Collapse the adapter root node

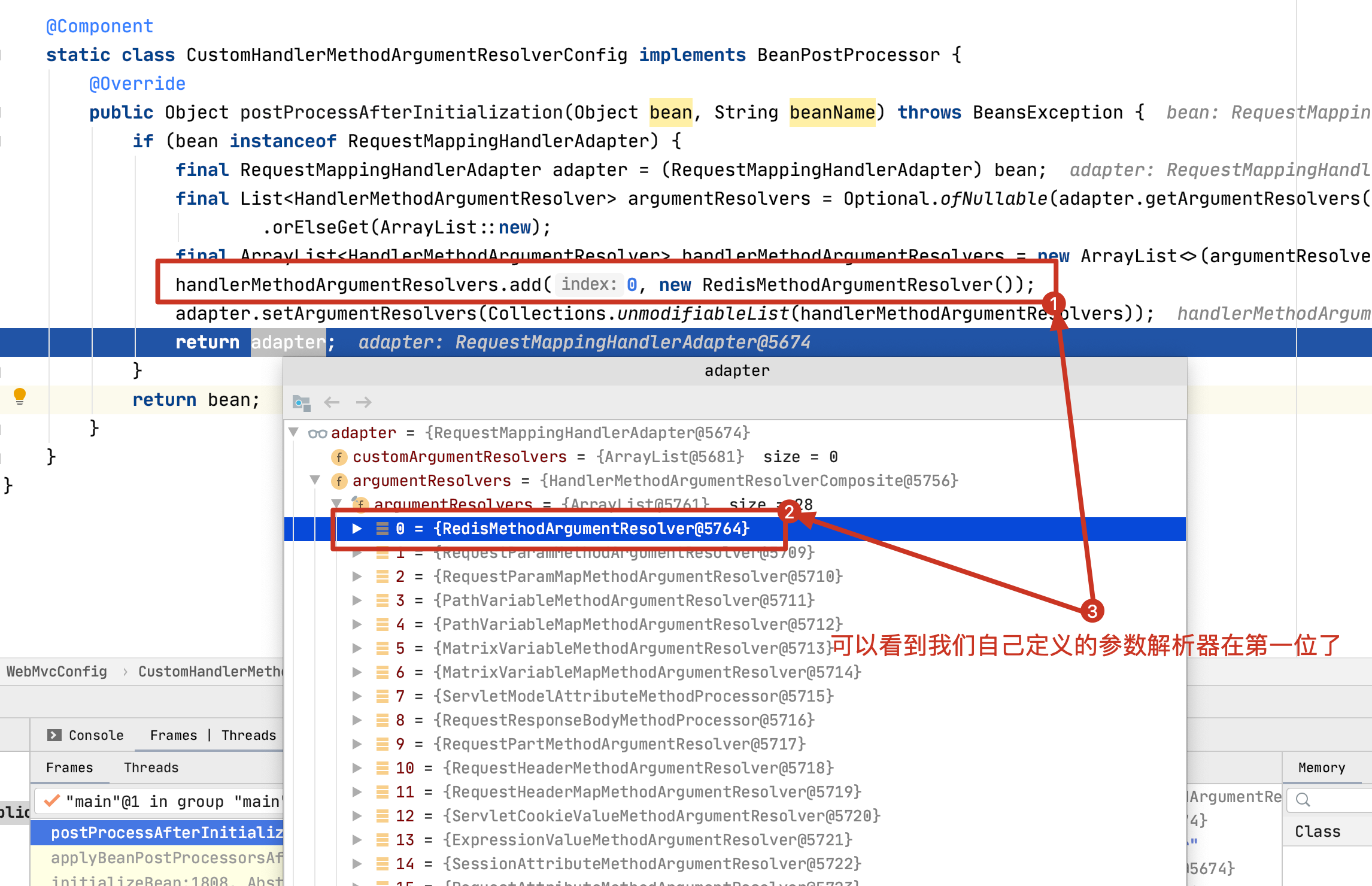[x=293, y=432]
